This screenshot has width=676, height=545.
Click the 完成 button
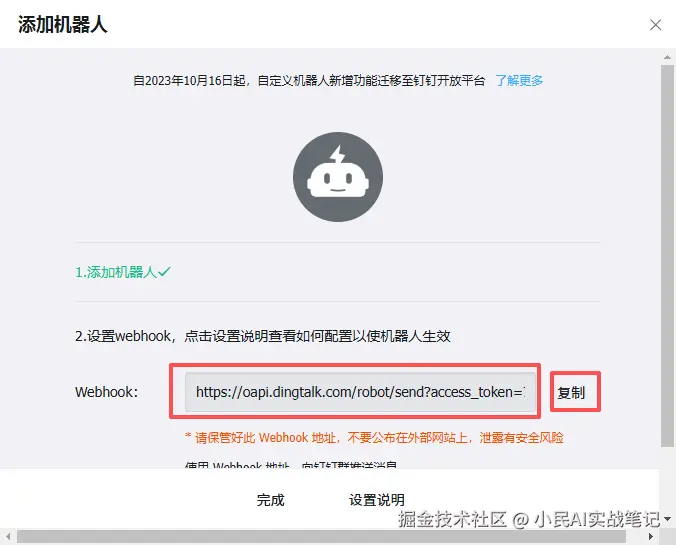point(271,500)
